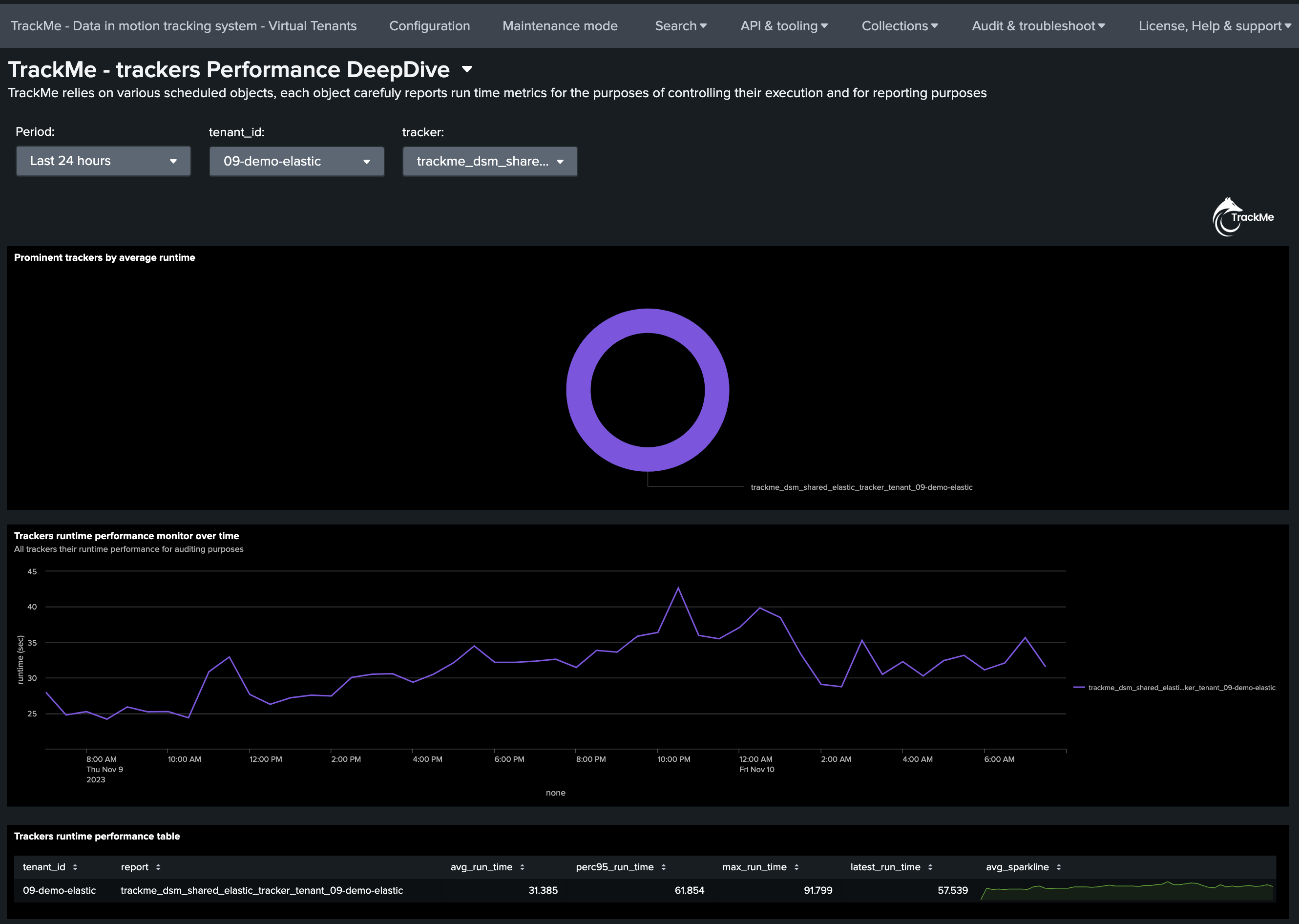Click the 8:00 AM Thu Nov 9 axis label
This screenshot has width=1299, height=924.
(105, 769)
